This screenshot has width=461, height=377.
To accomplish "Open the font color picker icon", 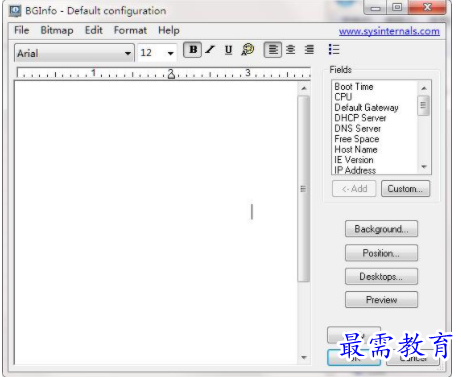I will click(x=248, y=50).
